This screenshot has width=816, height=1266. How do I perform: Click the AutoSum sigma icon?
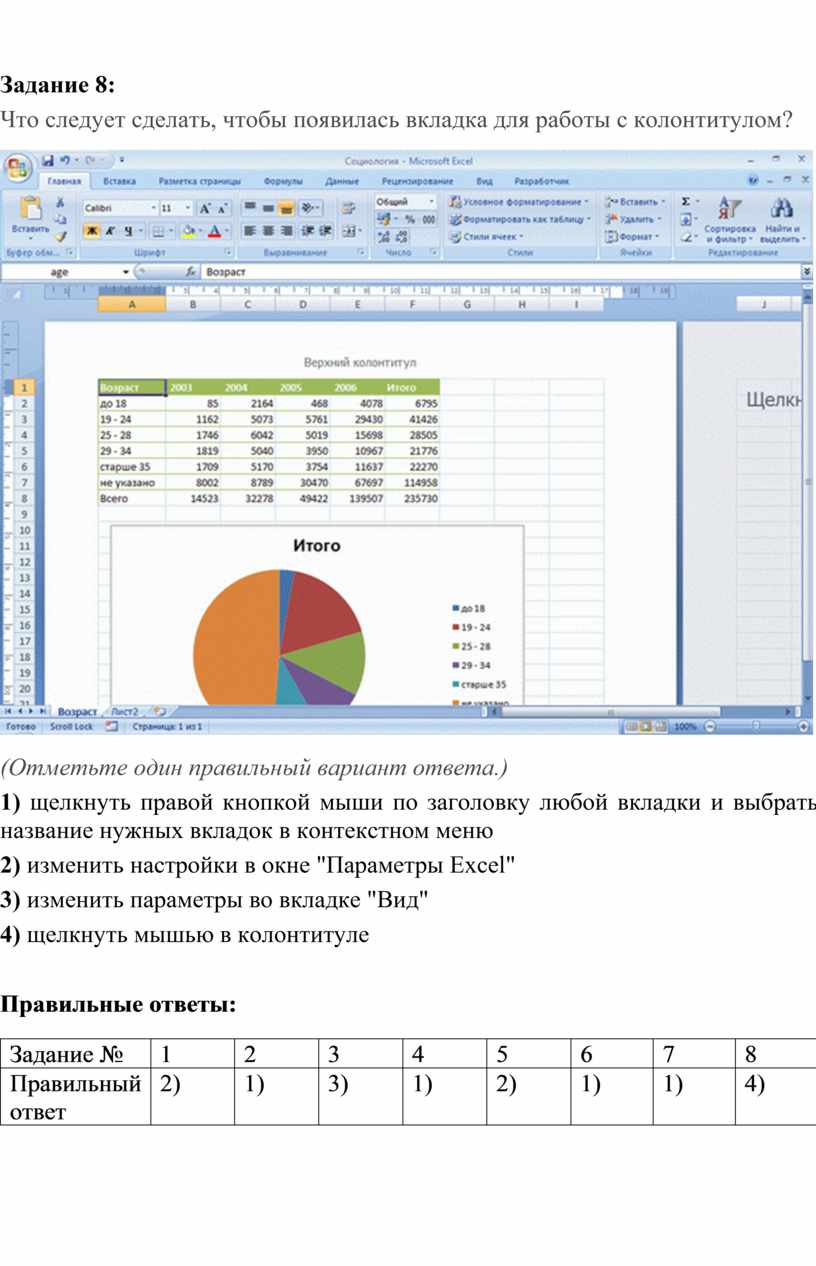tap(686, 202)
